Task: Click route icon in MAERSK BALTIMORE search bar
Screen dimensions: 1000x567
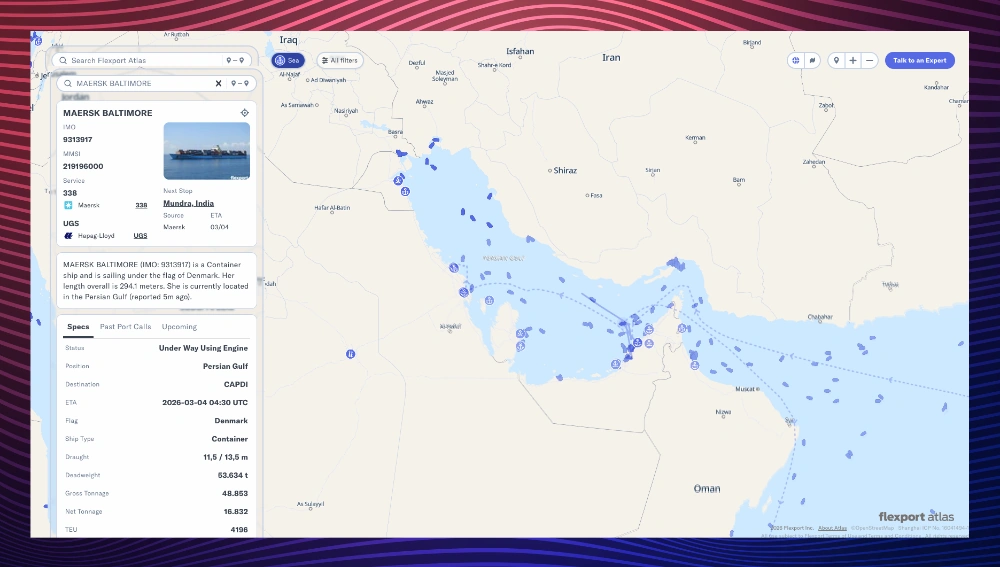Action: point(238,84)
